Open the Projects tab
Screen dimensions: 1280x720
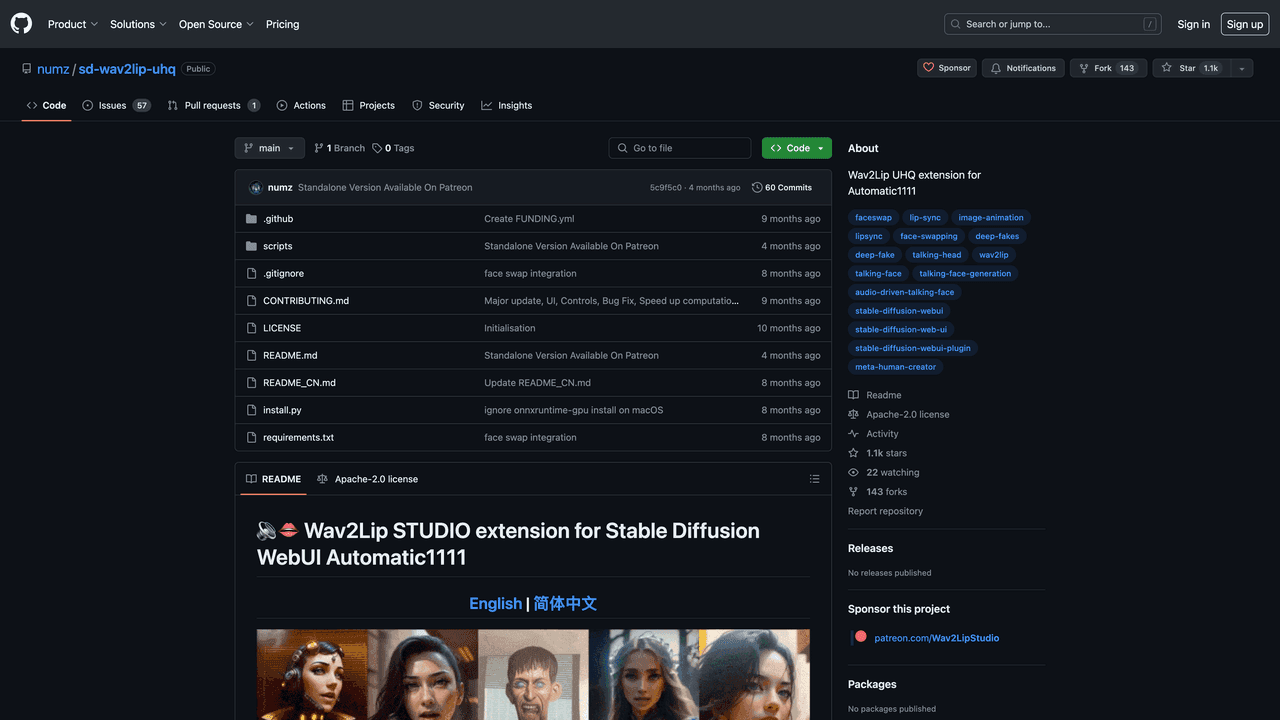(368, 105)
